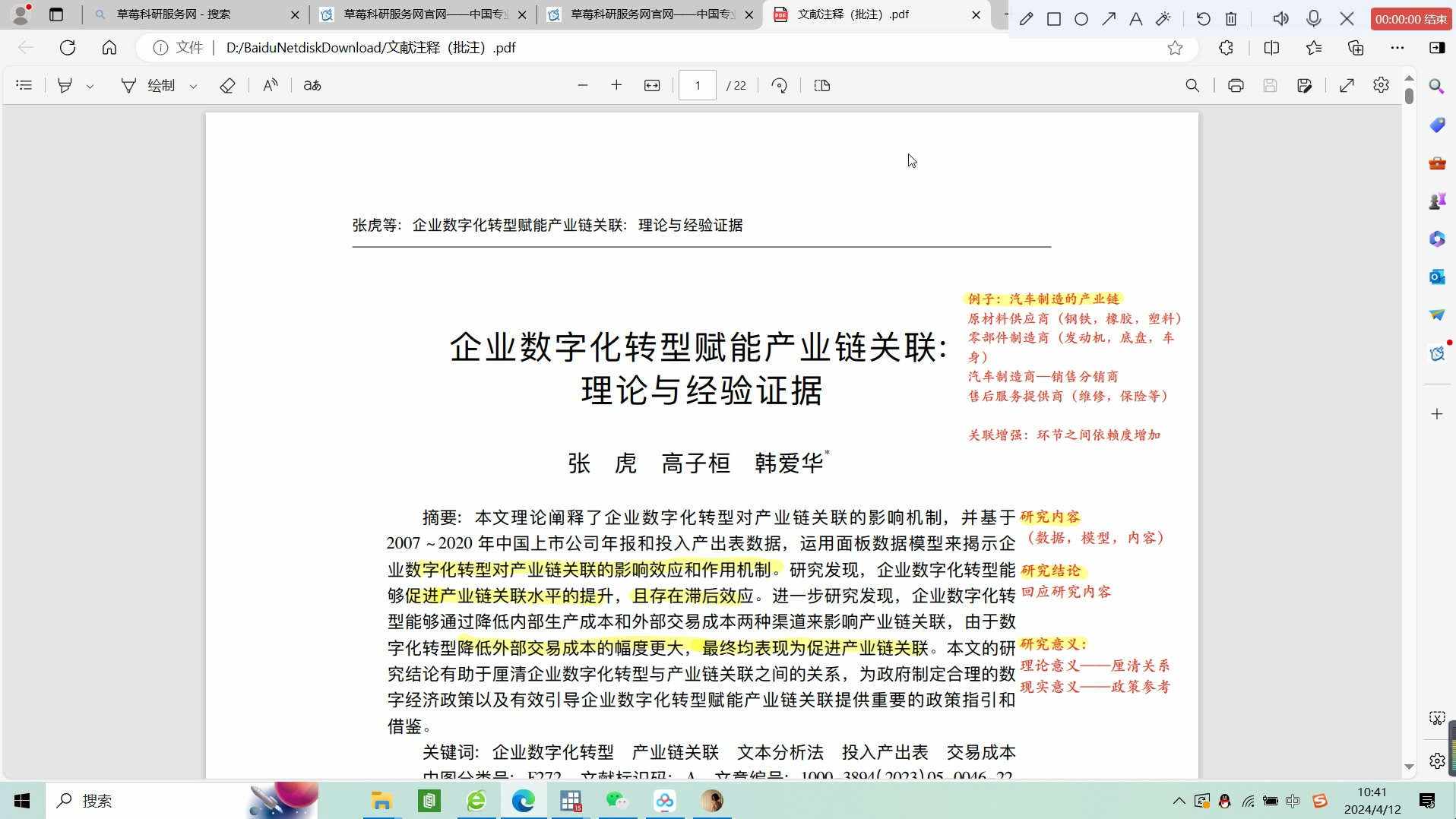The width and height of the screenshot is (1456, 819).
Task: Select the arrow annotation tool
Action: tap(1109, 18)
